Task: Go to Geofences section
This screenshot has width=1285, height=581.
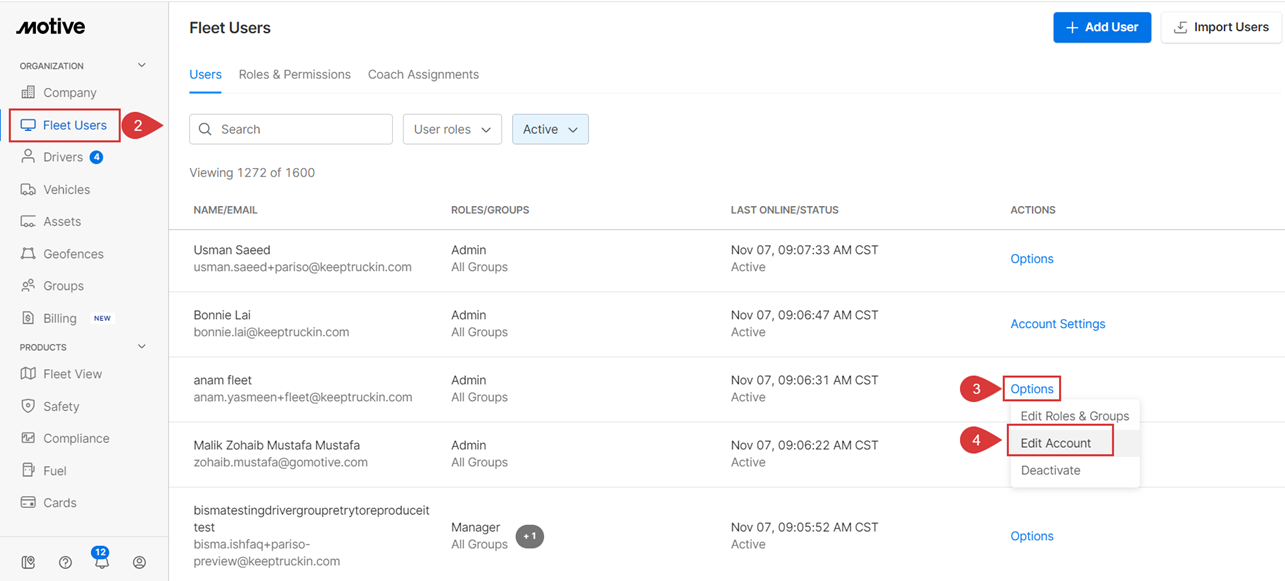Action: (73, 254)
